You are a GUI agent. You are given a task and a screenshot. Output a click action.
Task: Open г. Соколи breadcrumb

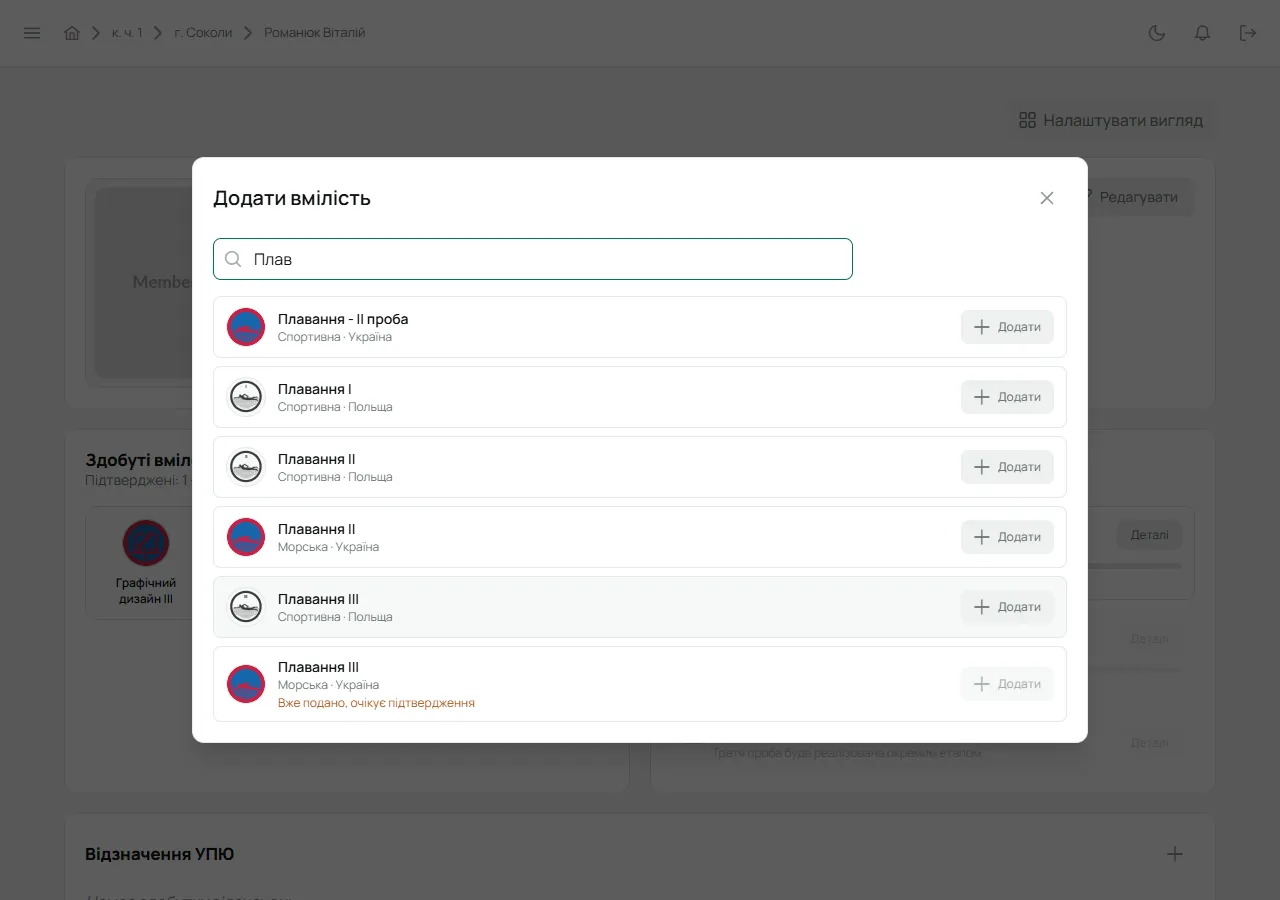click(203, 33)
